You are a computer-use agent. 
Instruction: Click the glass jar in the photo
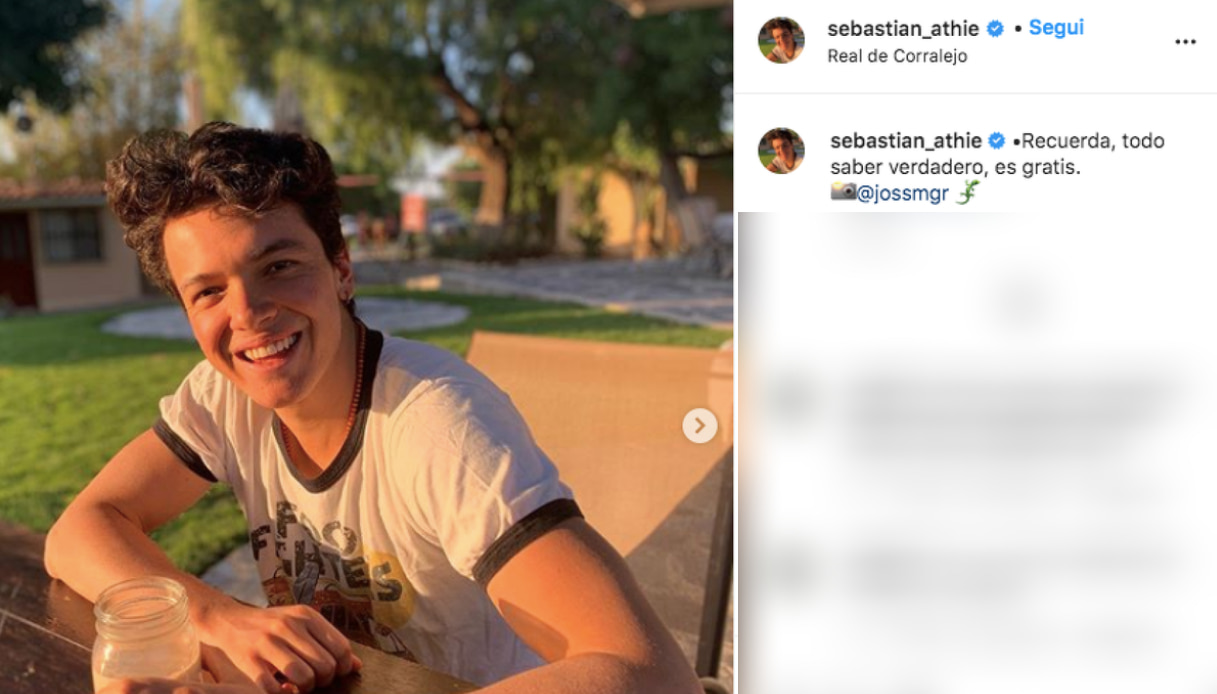[x=145, y=635]
